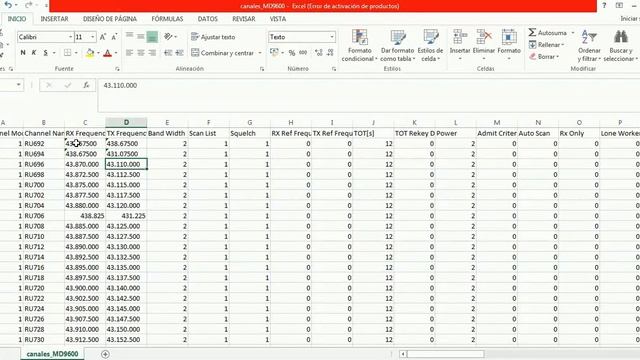Expand Autosuma dropdown arrow
Screen dimensions: 640x360
(x=572, y=33)
